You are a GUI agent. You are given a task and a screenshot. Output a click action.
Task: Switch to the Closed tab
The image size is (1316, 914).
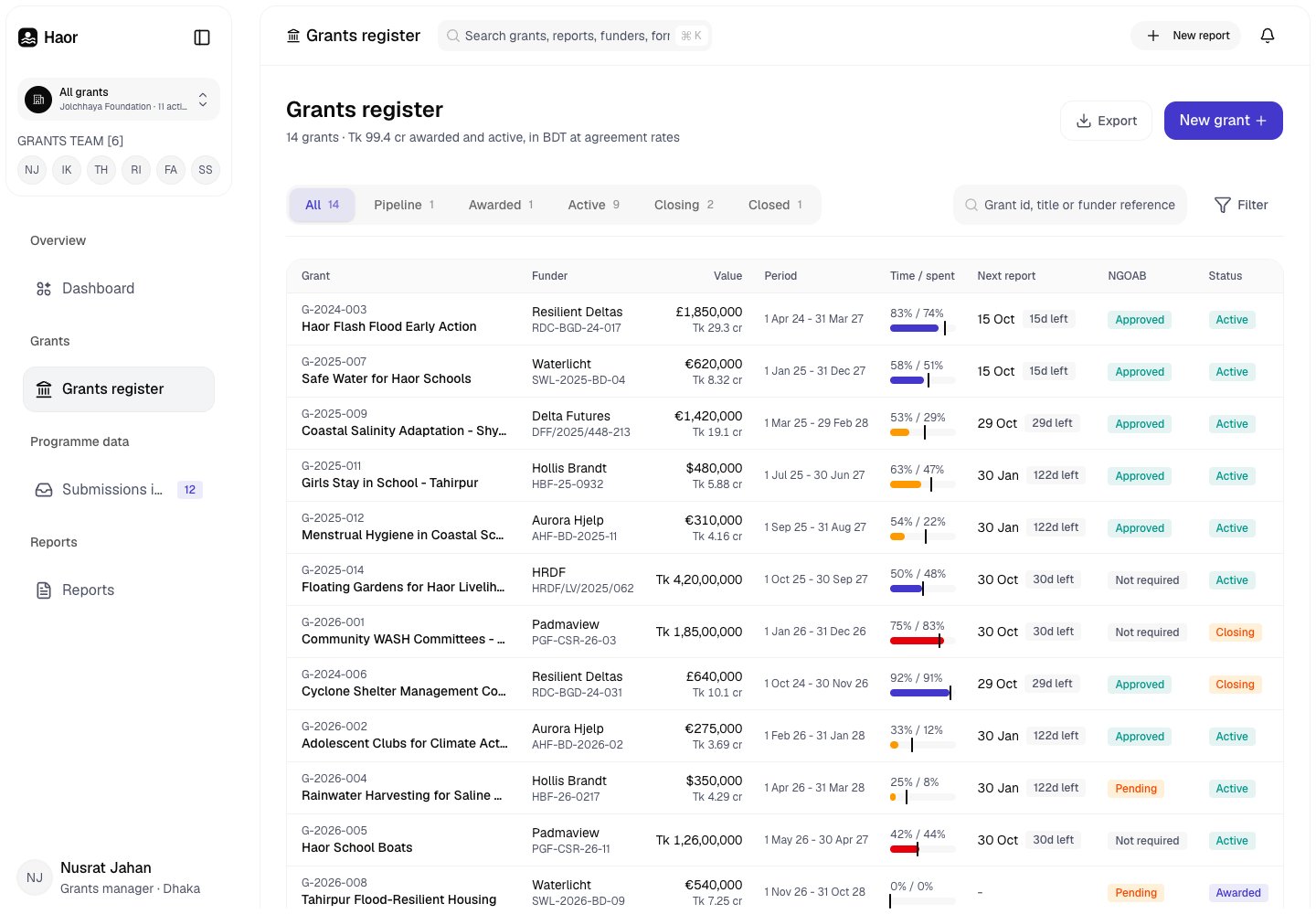coord(775,205)
